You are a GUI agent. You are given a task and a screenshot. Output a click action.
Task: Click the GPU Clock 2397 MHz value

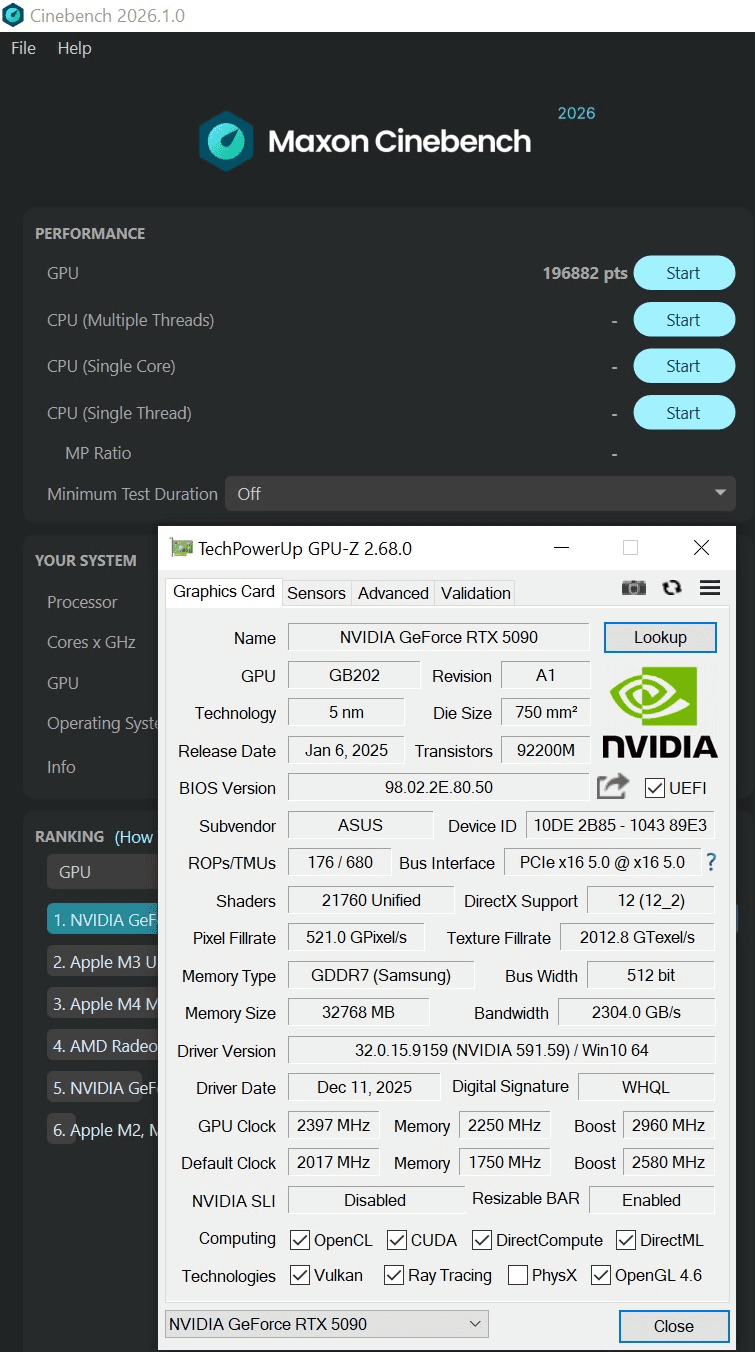333,1125
